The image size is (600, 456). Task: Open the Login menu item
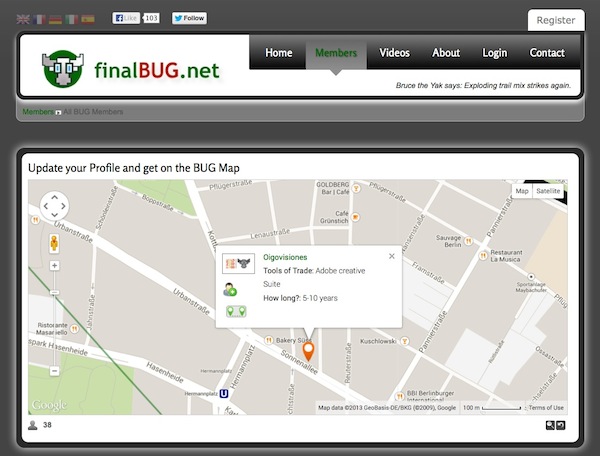click(x=495, y=53)
